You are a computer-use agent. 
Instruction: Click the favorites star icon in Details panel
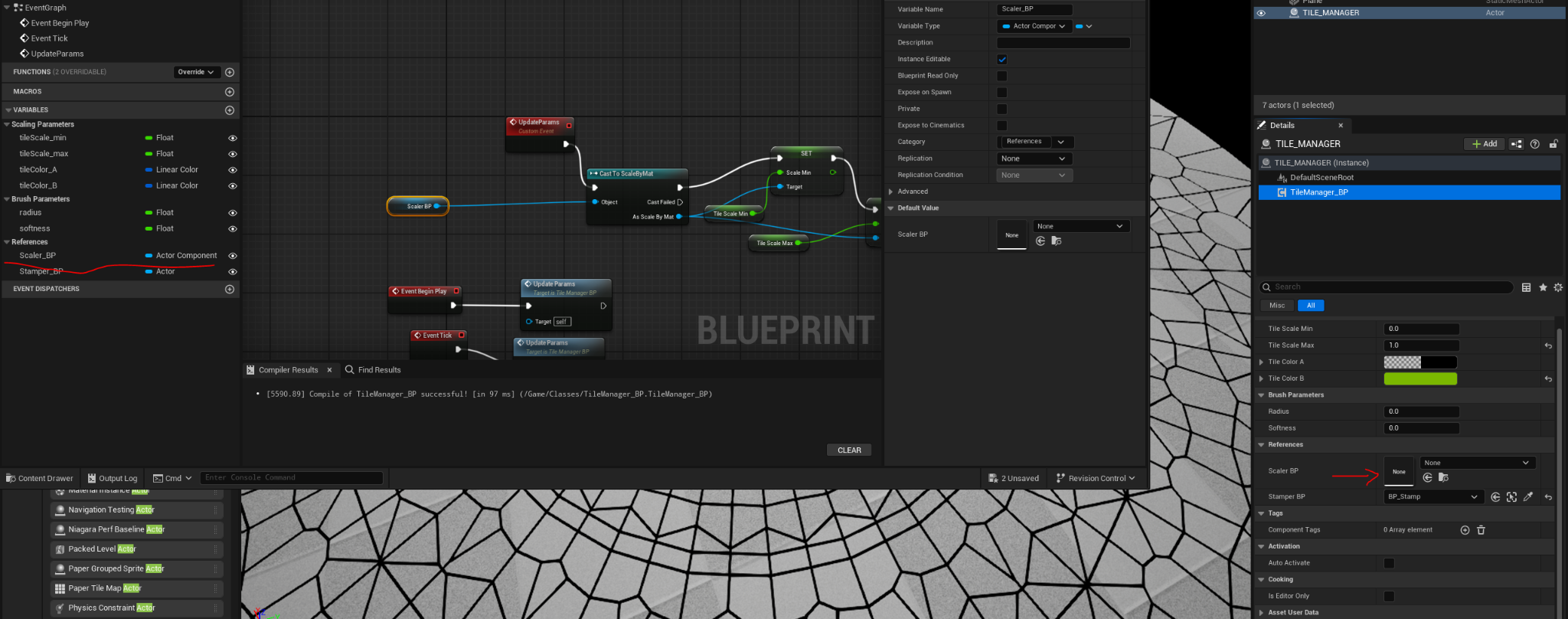click(x=1543, y=287)
